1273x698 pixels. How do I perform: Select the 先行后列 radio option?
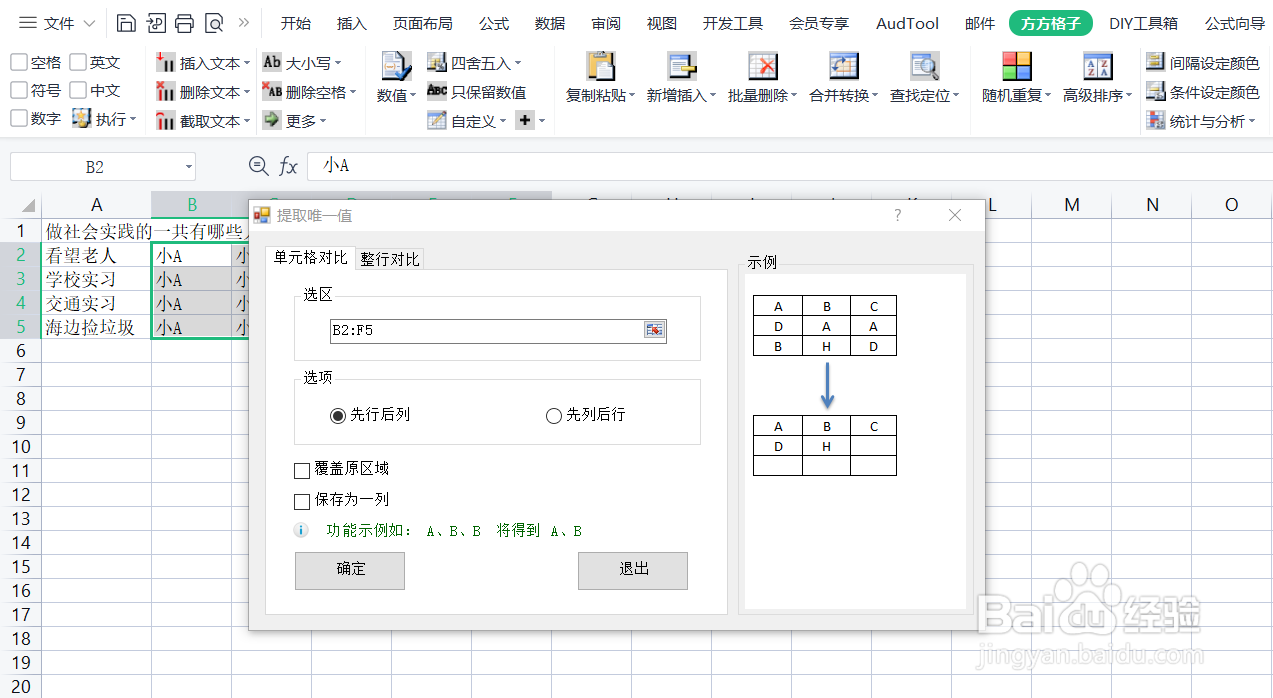tap(338, 416)
